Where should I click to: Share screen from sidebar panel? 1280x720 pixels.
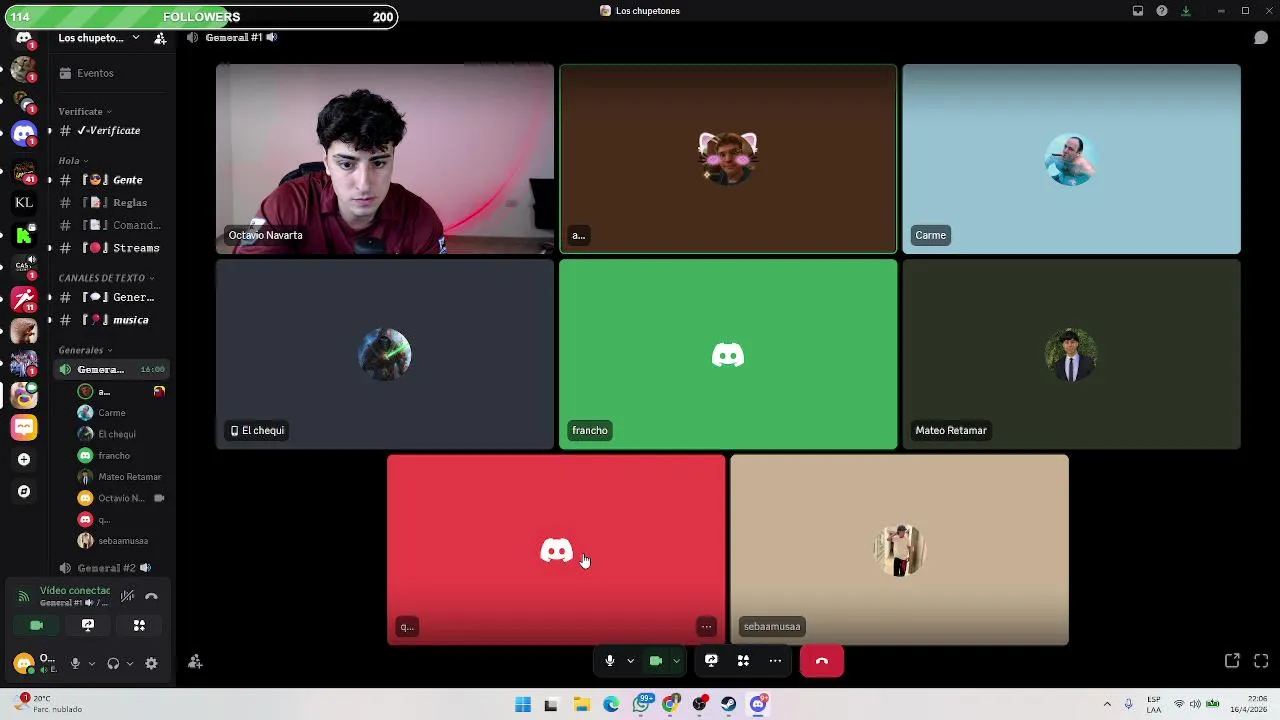88,625
